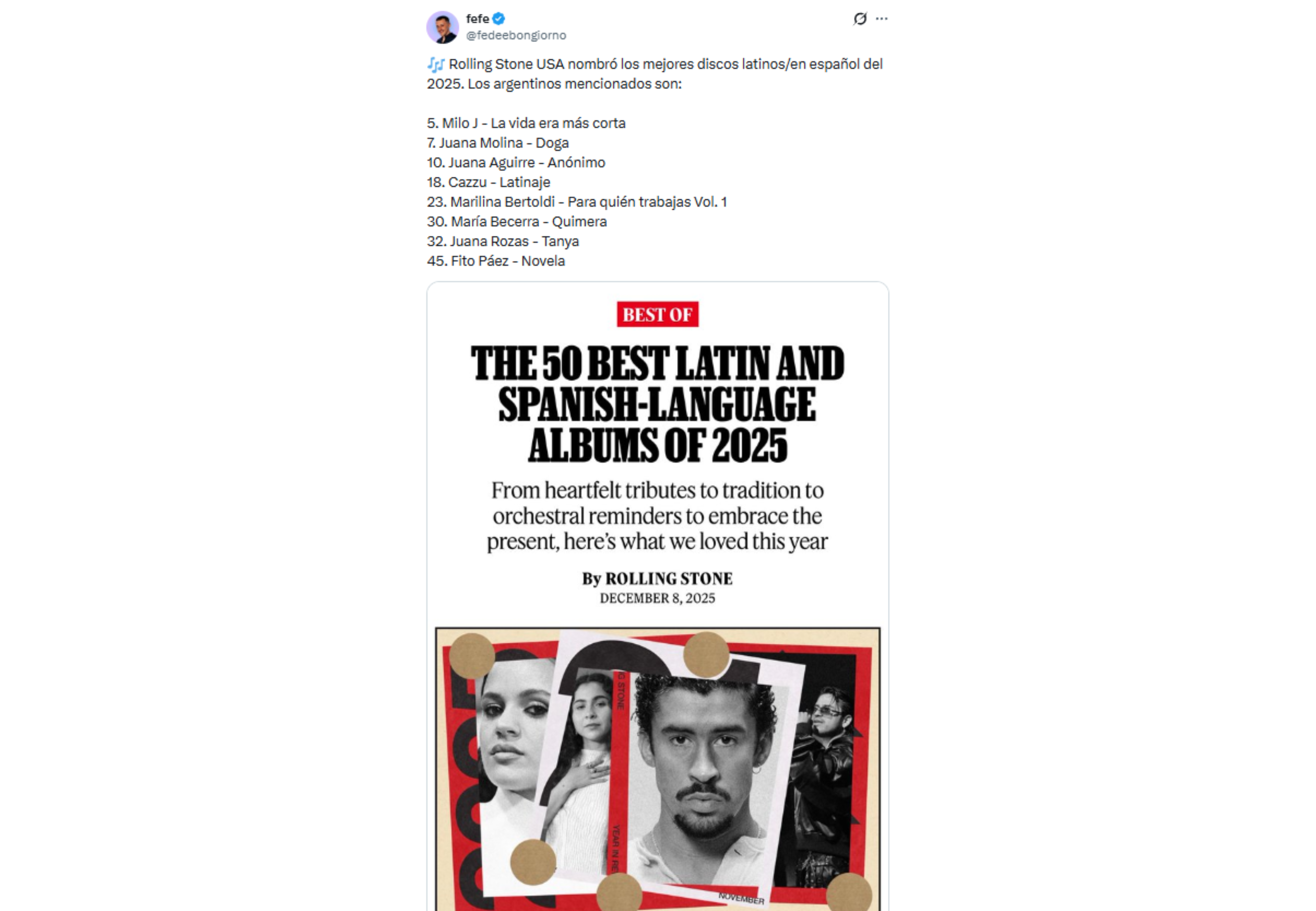Click the subheadline starting From heartfelt tributes

click(x=657, y=516)
